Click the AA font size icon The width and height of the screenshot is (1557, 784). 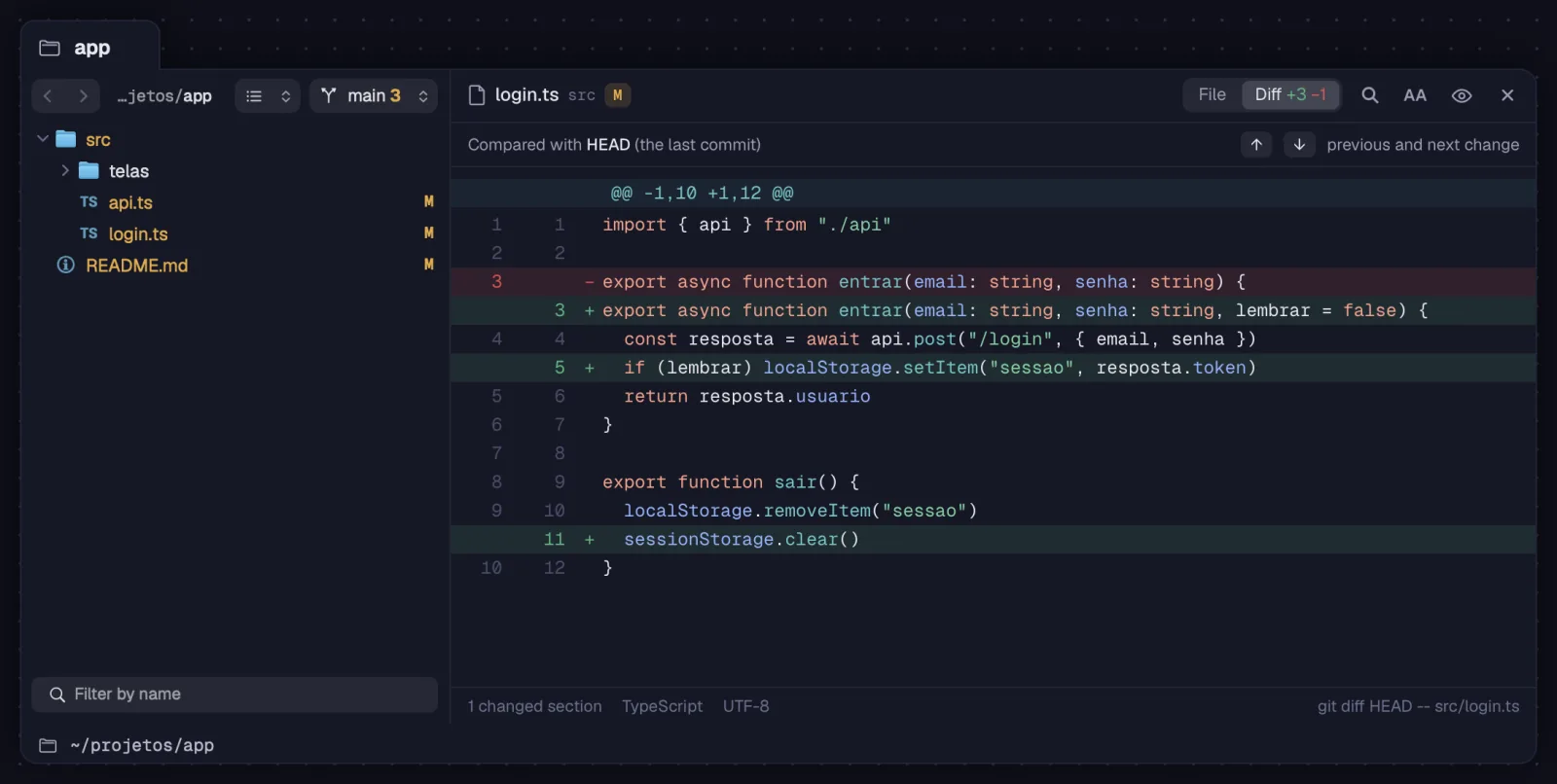[1415, 95]
